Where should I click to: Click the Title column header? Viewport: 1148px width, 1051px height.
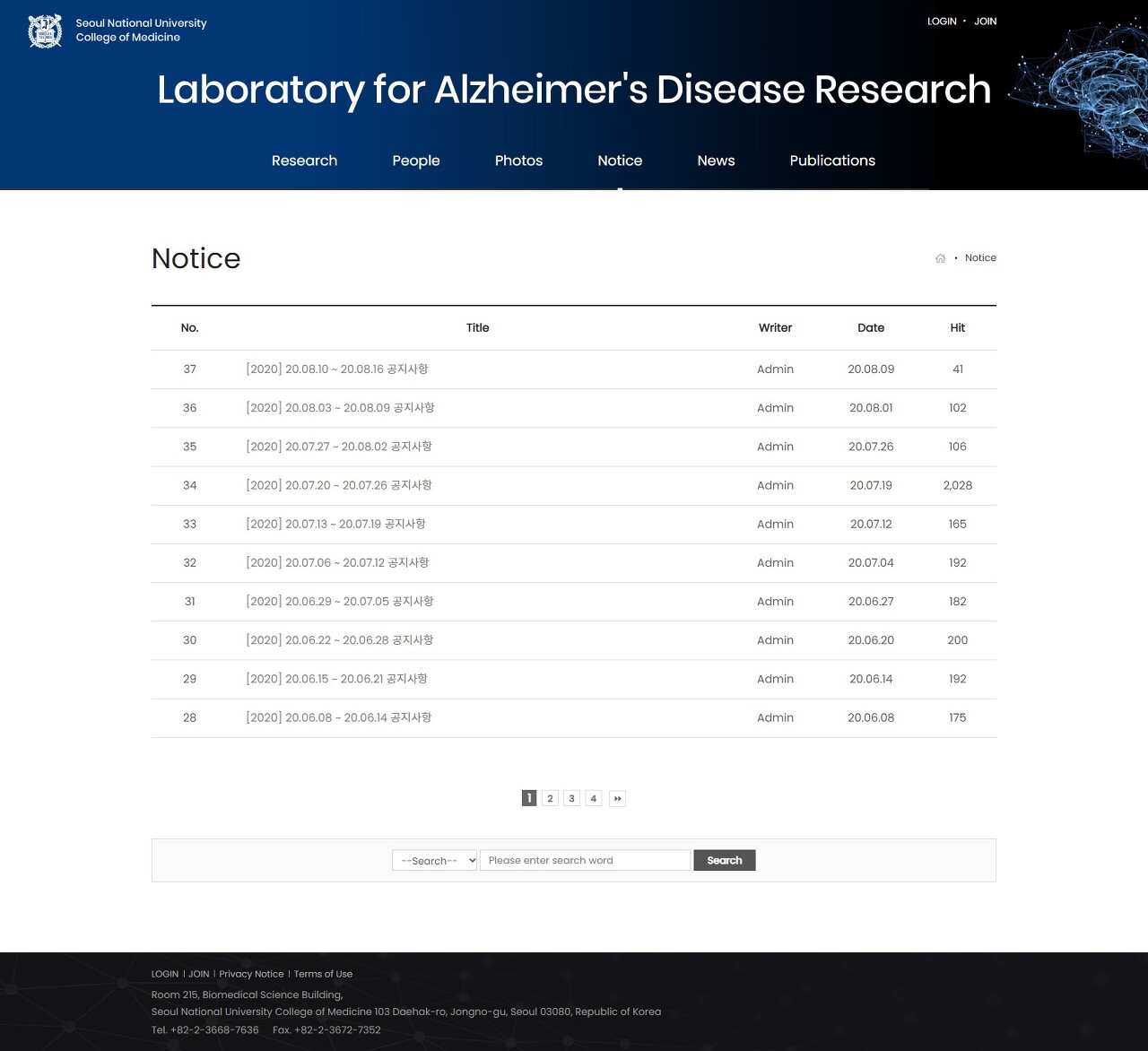tap(477, 328)
